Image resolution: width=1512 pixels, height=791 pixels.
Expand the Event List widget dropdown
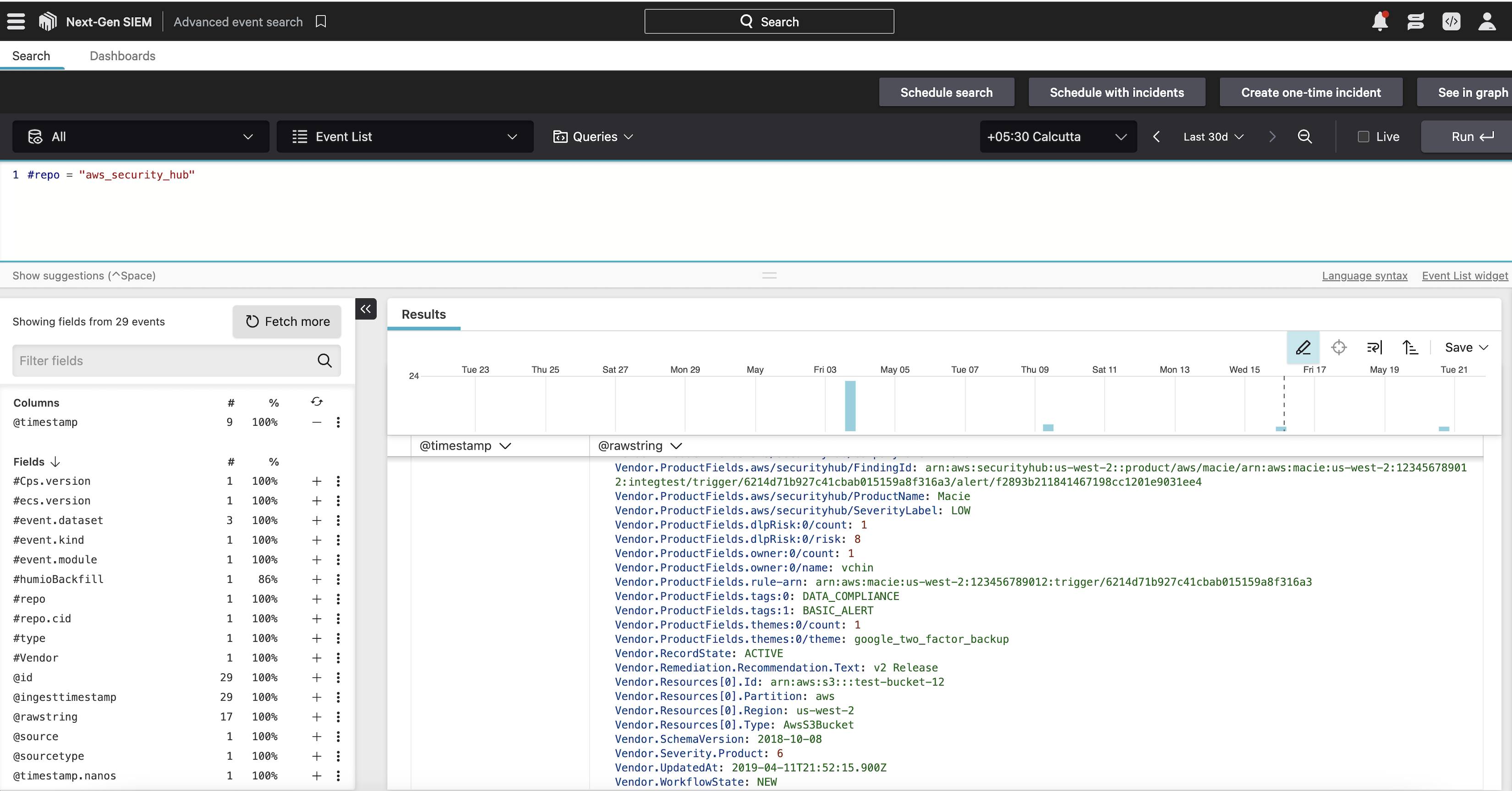(x=405, y=137)
